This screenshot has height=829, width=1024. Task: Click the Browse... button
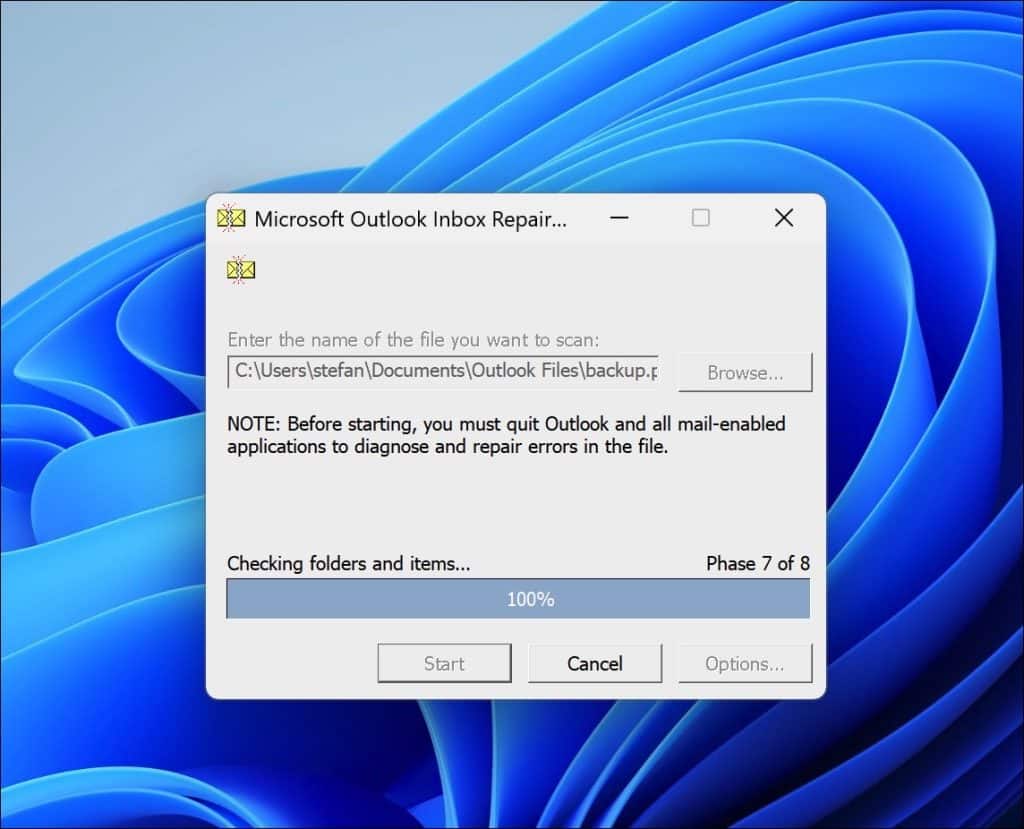(x=745, y=372)
